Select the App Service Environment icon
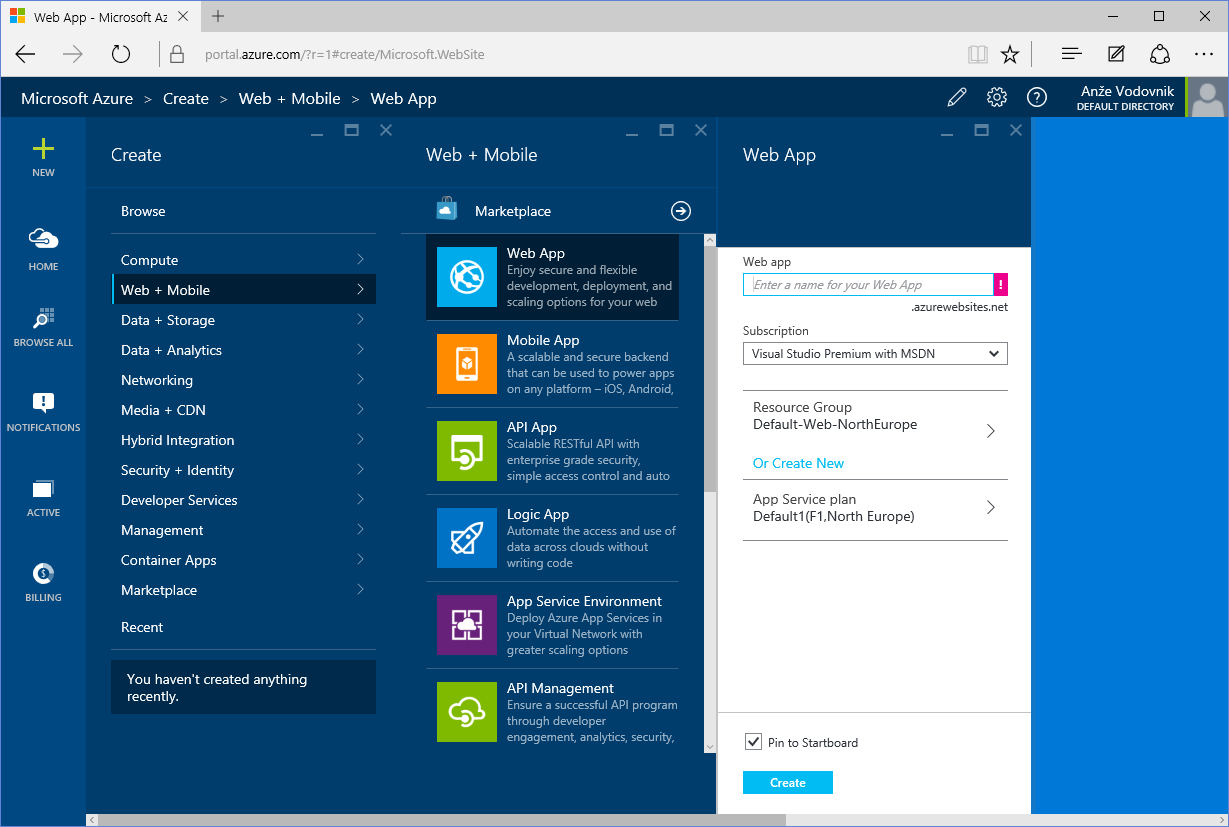Viewport: 1229px width, 827px height. [467, 625]
